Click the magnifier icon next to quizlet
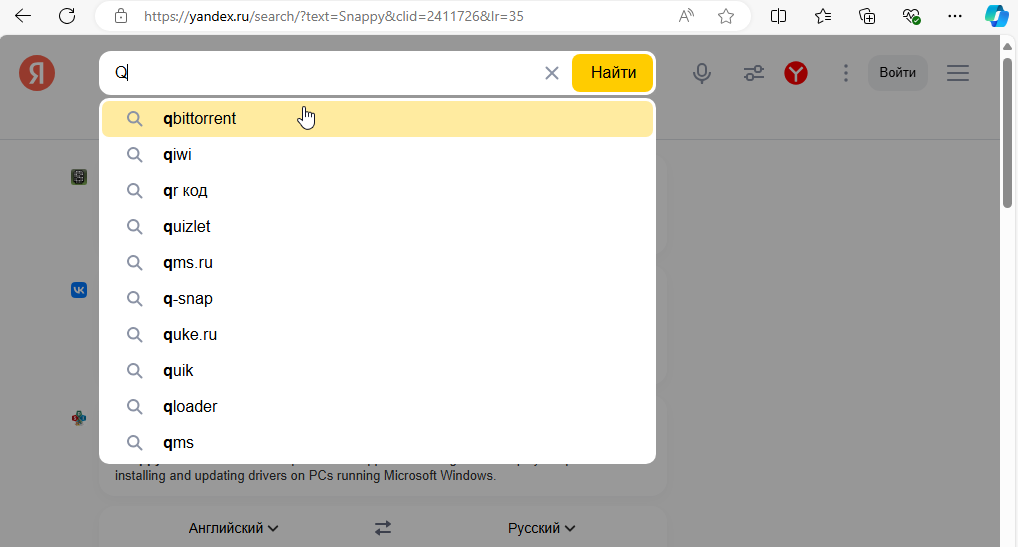The height and width of the screenshot is (547, 1018). (134, 226)
